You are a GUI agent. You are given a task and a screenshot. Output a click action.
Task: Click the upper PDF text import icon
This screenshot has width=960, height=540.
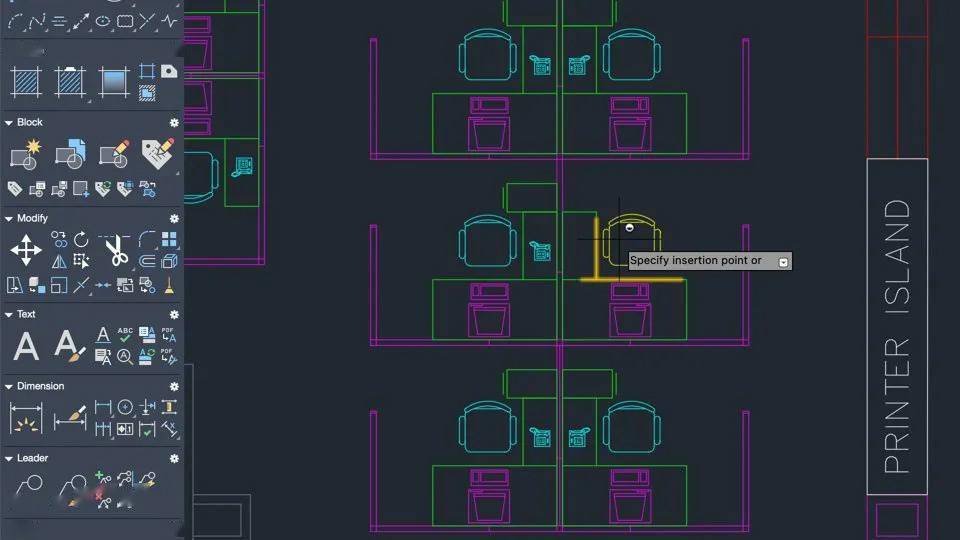pyautogui.click(x=169, y=334)
